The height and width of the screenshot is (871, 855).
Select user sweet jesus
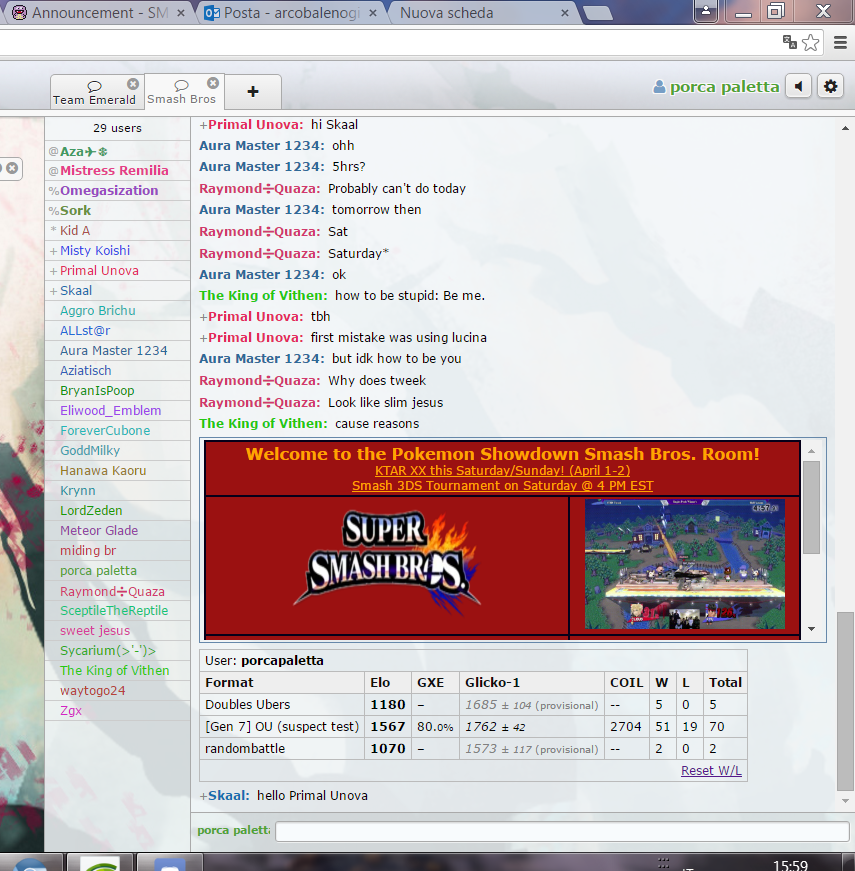point(117,630)
